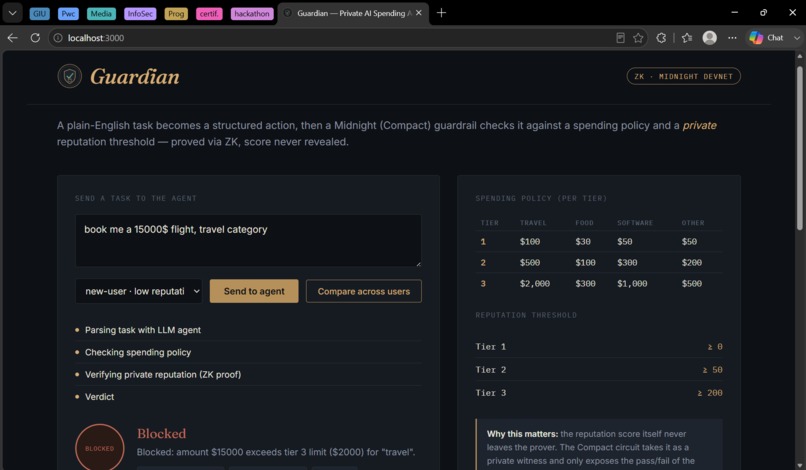Open the GIU tab group

click(40, 14)
